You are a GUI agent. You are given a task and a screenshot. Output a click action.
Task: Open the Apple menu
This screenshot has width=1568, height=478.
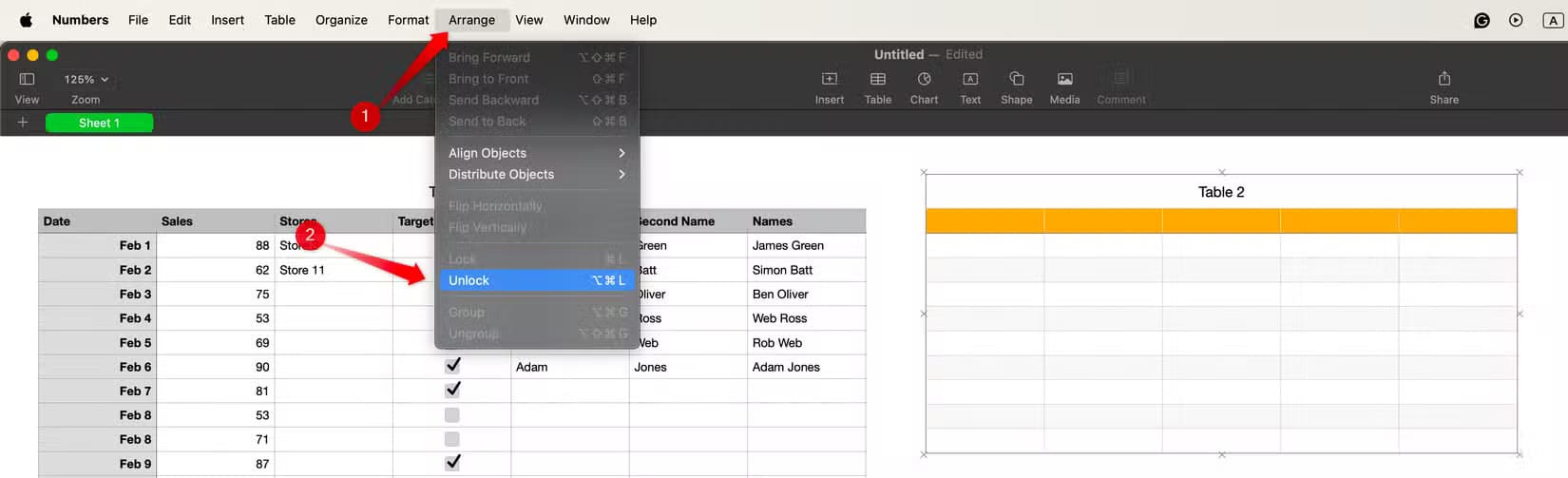26,19
